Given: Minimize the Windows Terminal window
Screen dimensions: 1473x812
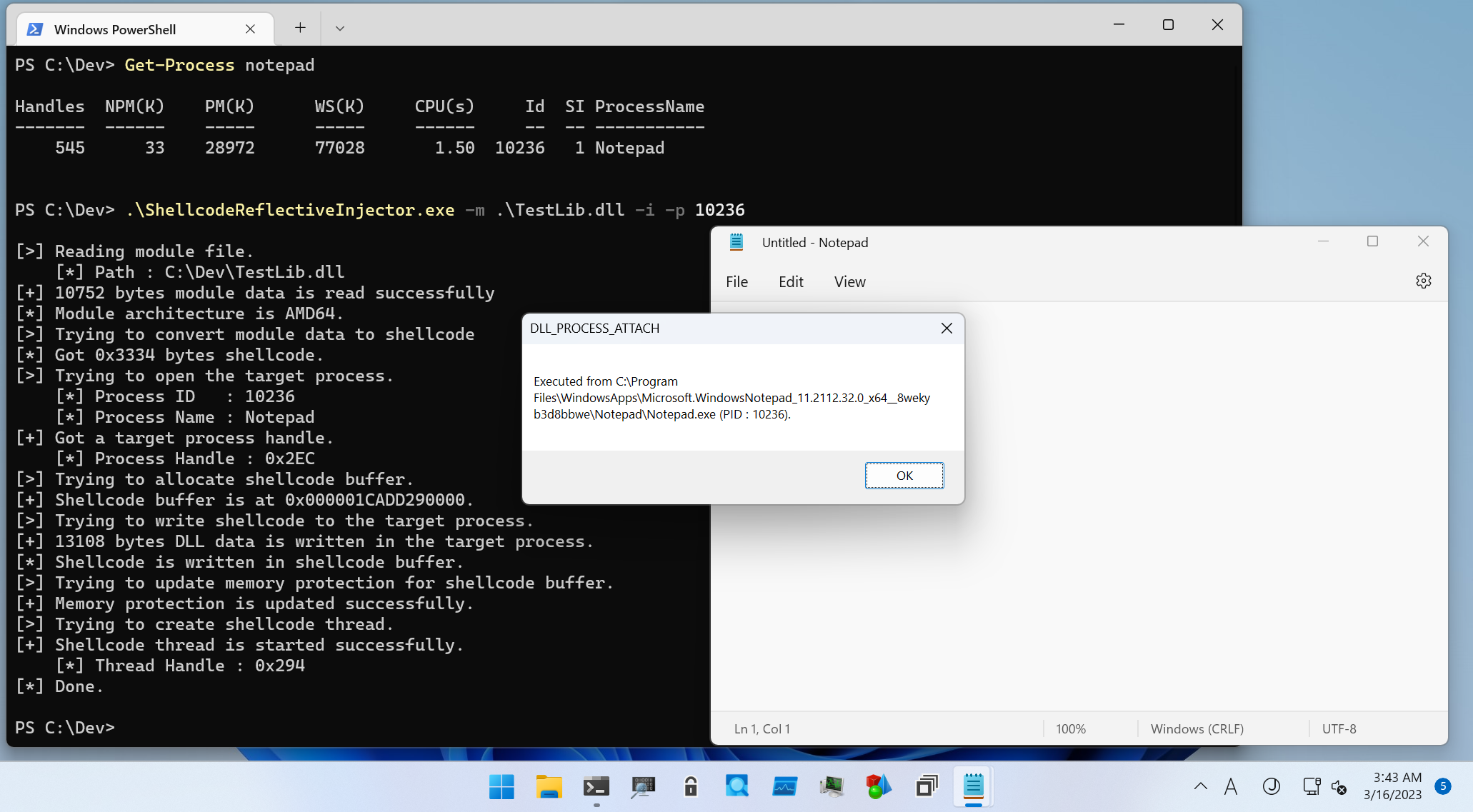Looking at the screenshot, I should click(1119, 25).
